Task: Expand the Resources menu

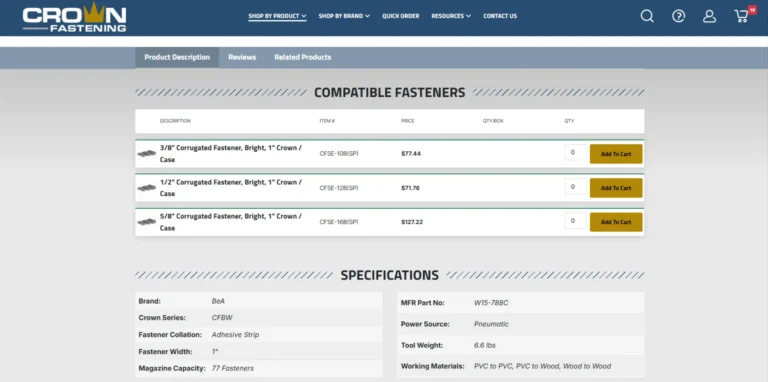Action: tap(451, 16)
